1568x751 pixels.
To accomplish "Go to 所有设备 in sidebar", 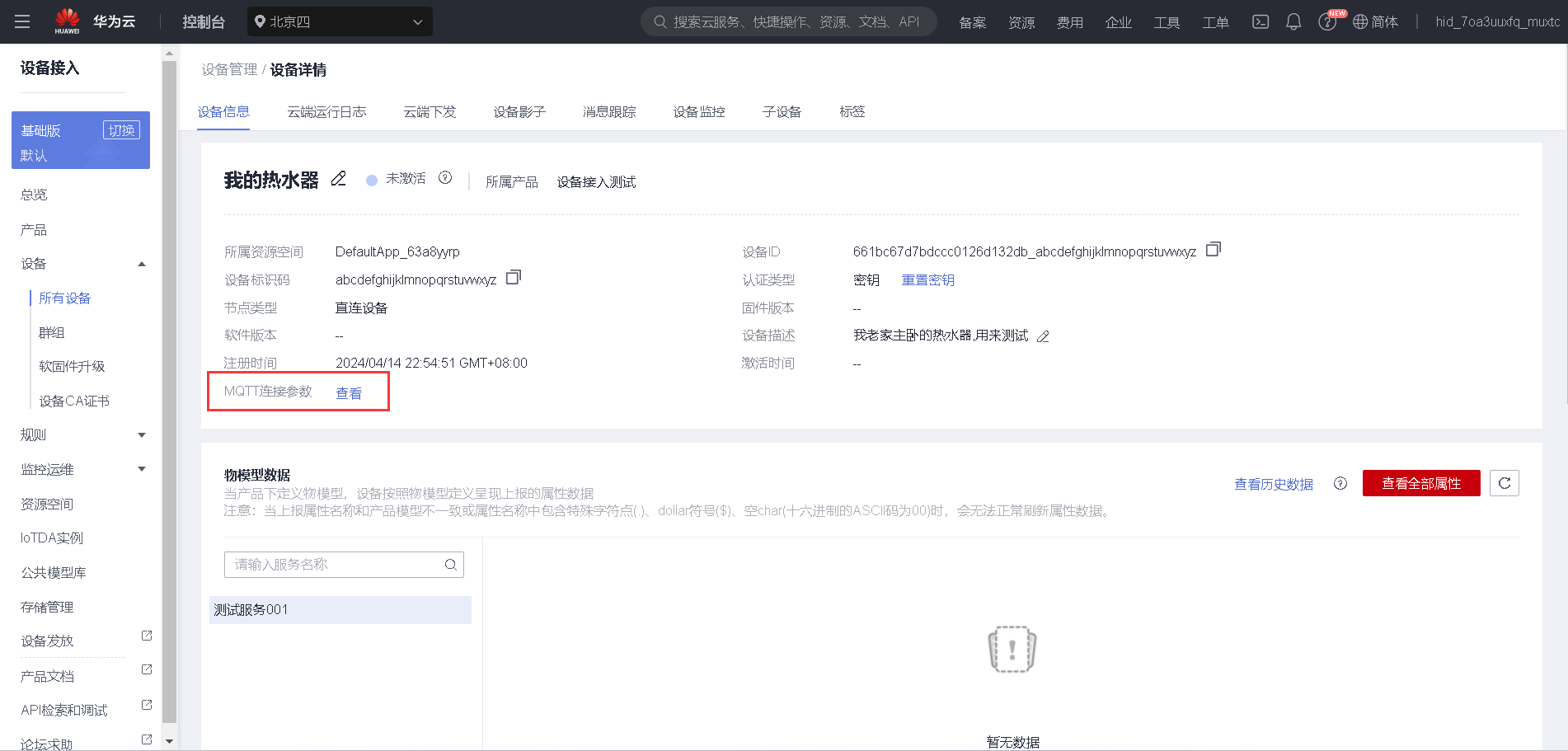I will (64, 298).
